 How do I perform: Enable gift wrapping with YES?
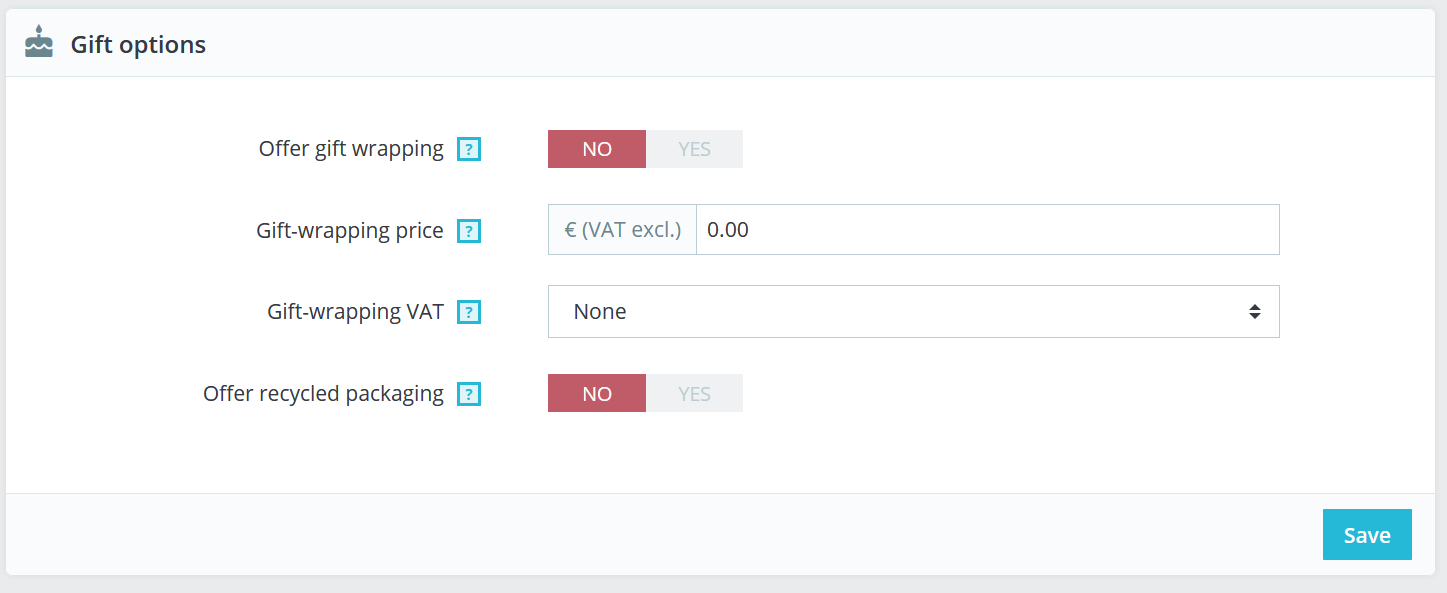point(694,149)
